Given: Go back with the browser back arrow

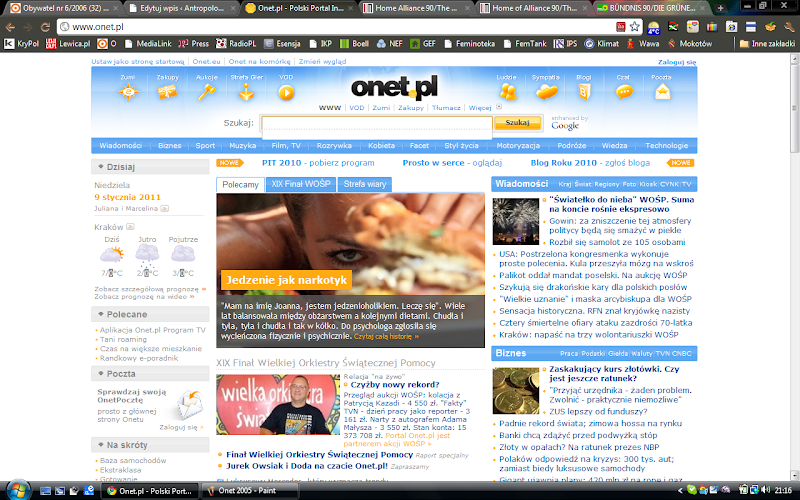Looking at the screenshot, I should (x=10, y=27).
